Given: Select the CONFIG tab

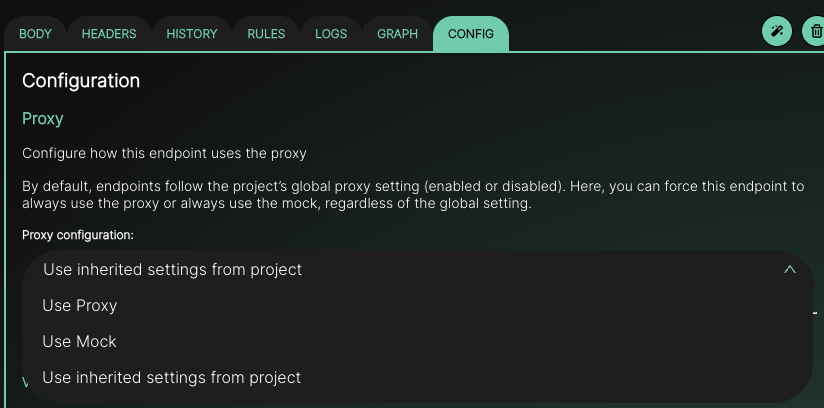Looking at the screenshot, I should pyautogui.click(x=471, y=34).
